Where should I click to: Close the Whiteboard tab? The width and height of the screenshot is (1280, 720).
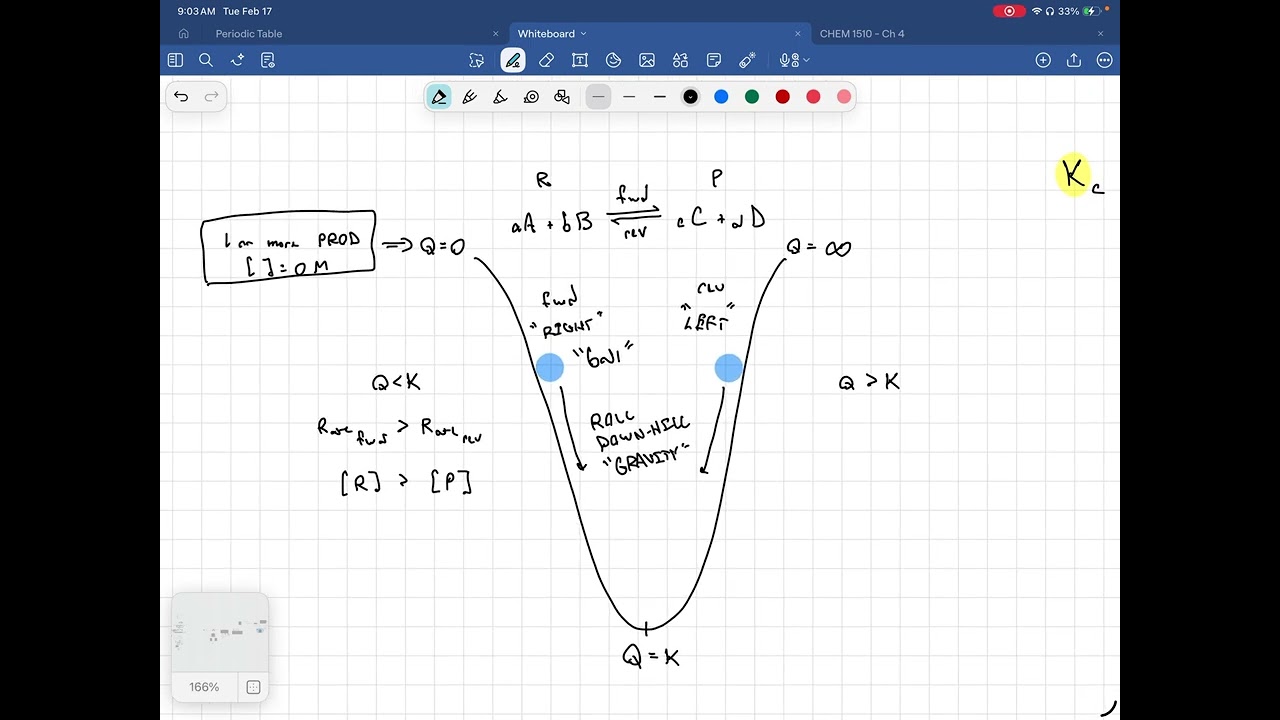point(798,34)
